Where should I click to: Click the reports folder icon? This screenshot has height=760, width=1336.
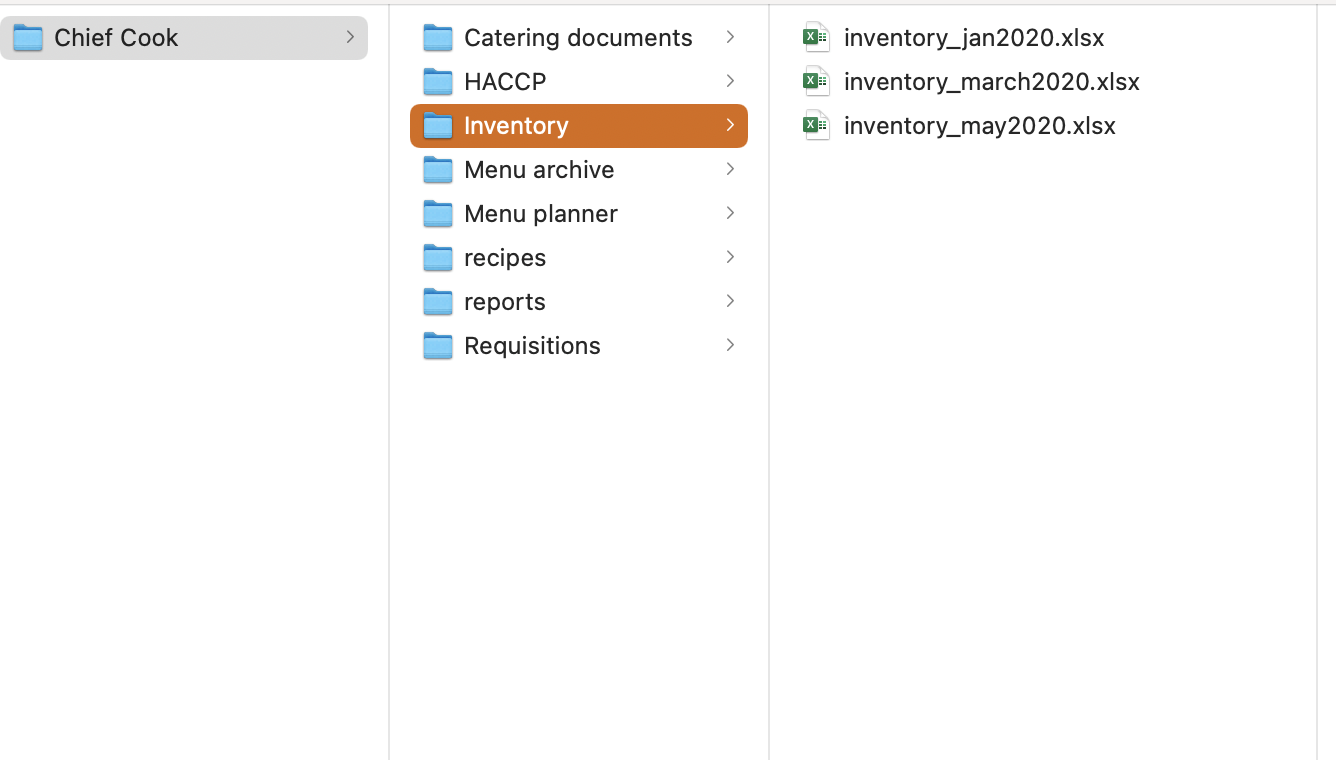(438, 302)
